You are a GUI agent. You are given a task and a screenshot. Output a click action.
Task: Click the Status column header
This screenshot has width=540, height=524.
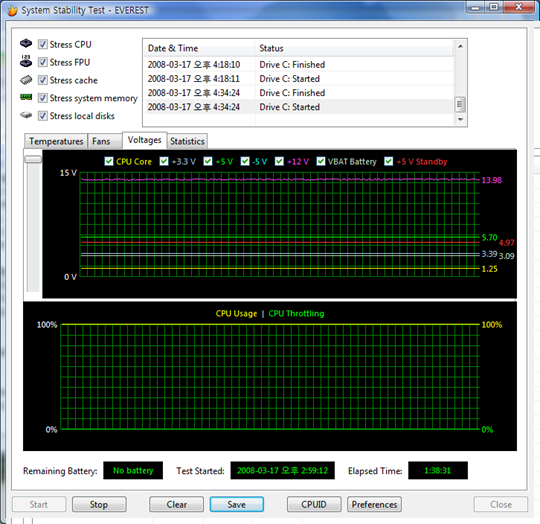pos(354,48)
